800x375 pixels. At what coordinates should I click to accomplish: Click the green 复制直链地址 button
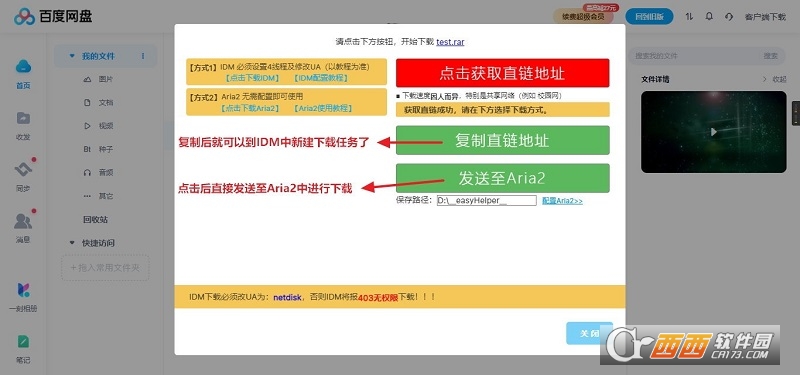503,140
